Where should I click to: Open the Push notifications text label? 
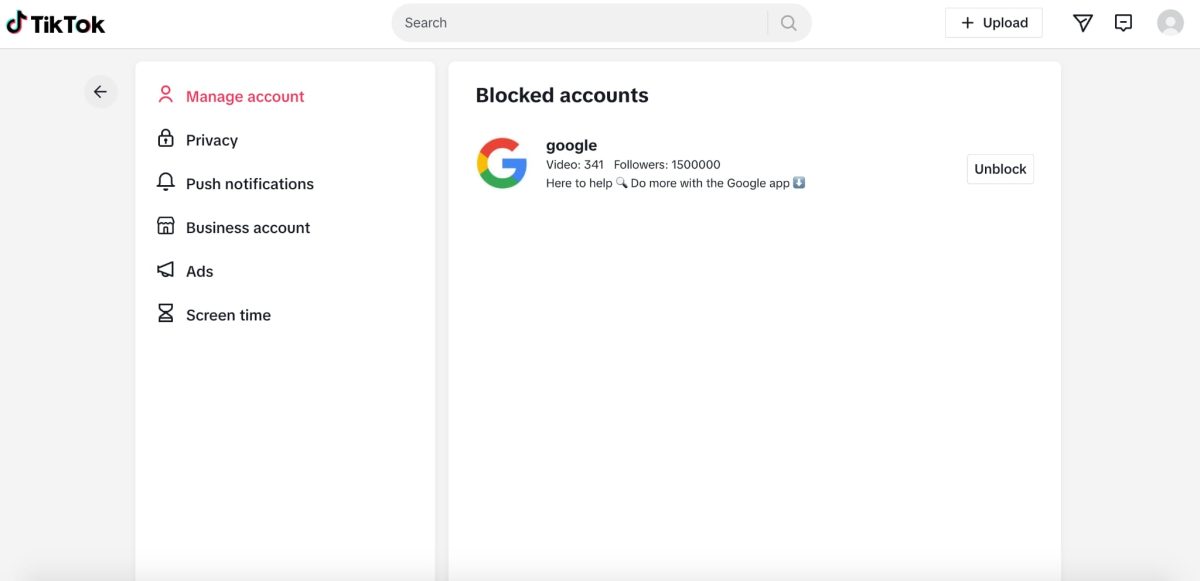tap(250, 184)
